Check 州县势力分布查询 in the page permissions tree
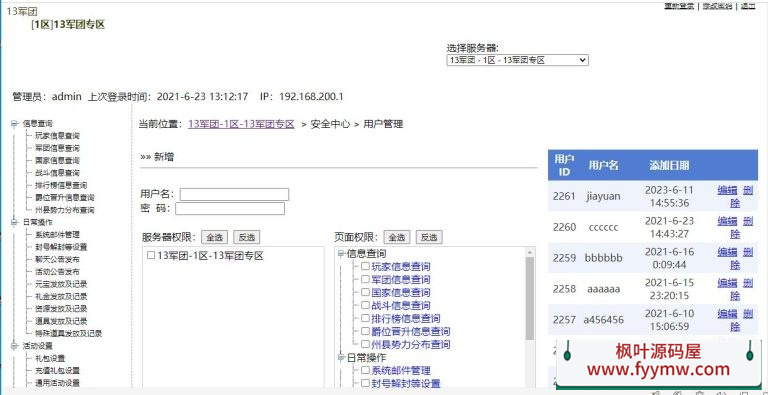 point(365,345)
